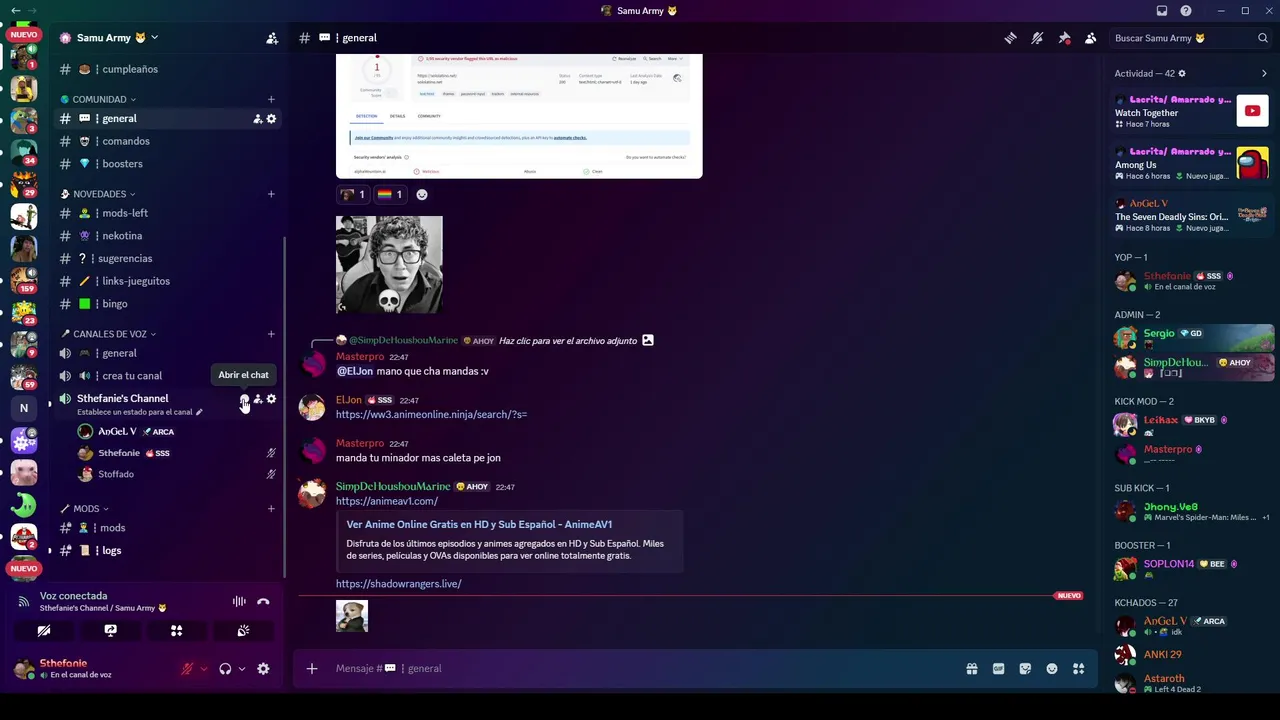This screenshot has width=1280, height=720.
Task: Disconnect from voice with hang-up icon
Action: 263,602
